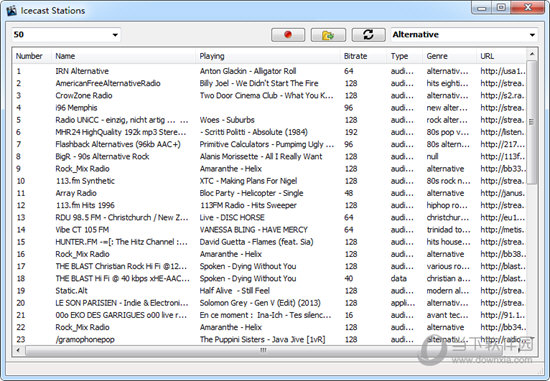
Task: Select the 113.fm Hits 1996 station
Action: tap(85, 206)
